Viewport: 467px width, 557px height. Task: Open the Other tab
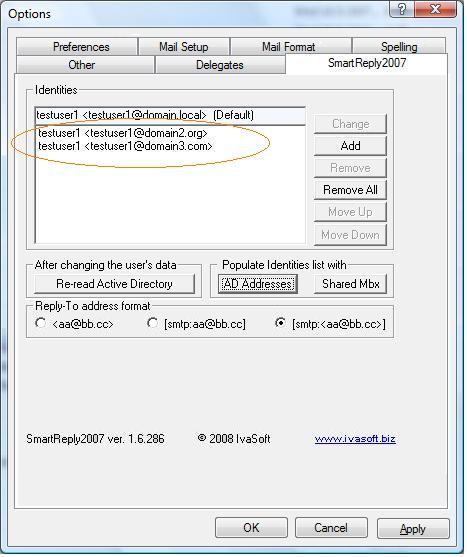82,65
